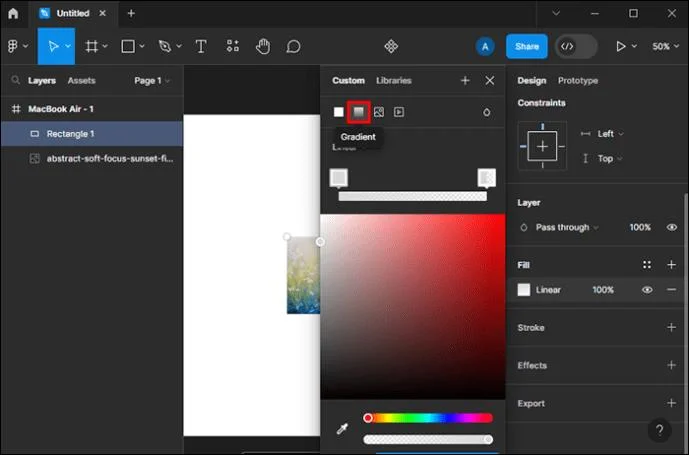Toggle Dev Mode switch
Screen dimensions: 689x455
click(x=576, y=46)
